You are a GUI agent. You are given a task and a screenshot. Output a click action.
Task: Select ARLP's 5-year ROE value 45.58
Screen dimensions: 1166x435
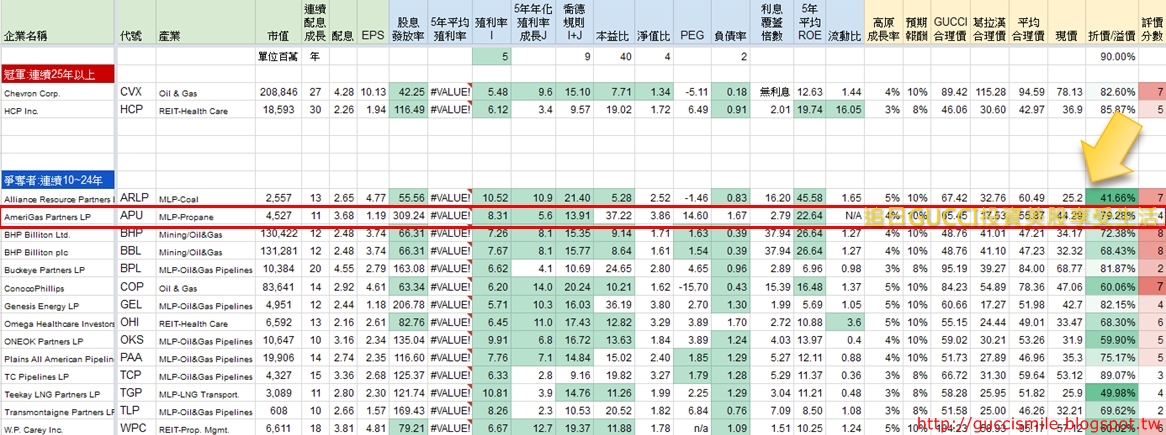point(808,199)
